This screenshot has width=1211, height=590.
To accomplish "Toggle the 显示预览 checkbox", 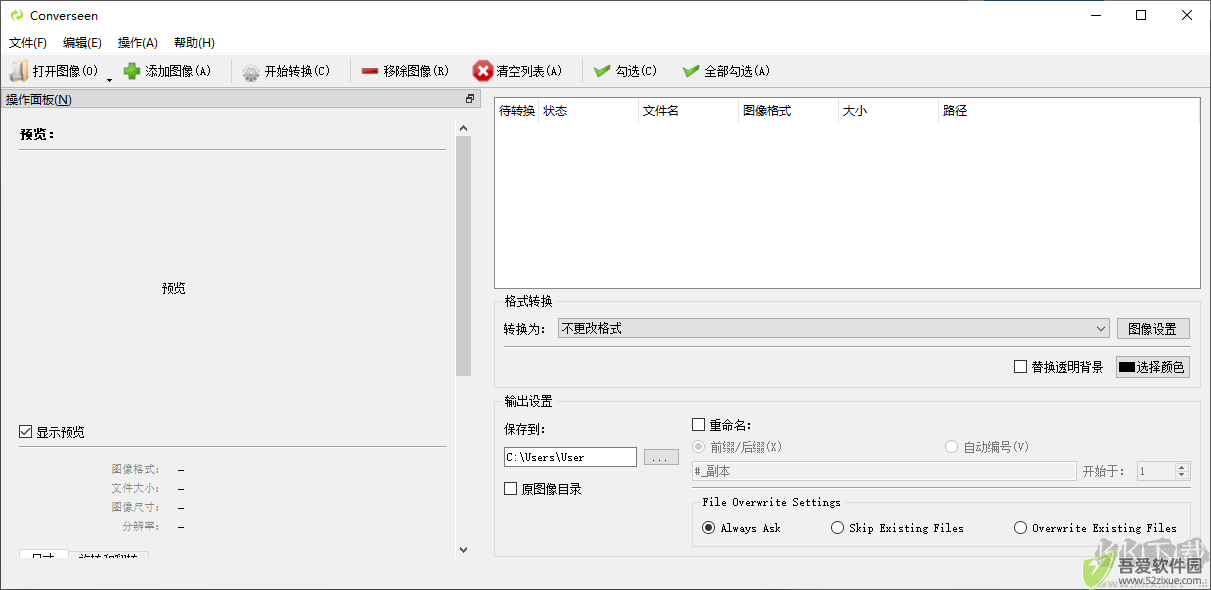I will pyautogui.click(x=26, y=432).
